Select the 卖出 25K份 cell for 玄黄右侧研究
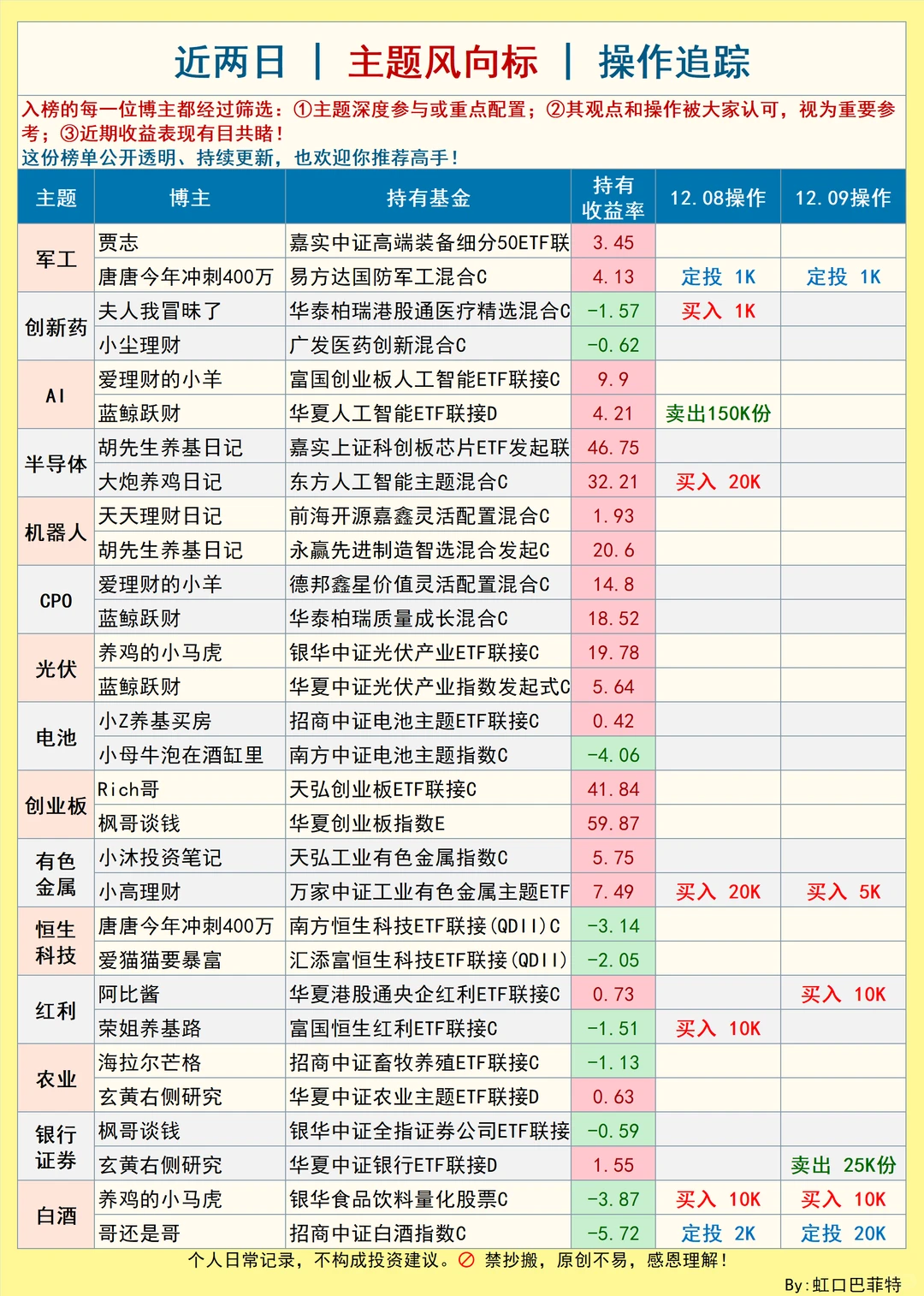Image resolution: width=924 pixels, height=1296 pixels. [x=842, y=1164]
